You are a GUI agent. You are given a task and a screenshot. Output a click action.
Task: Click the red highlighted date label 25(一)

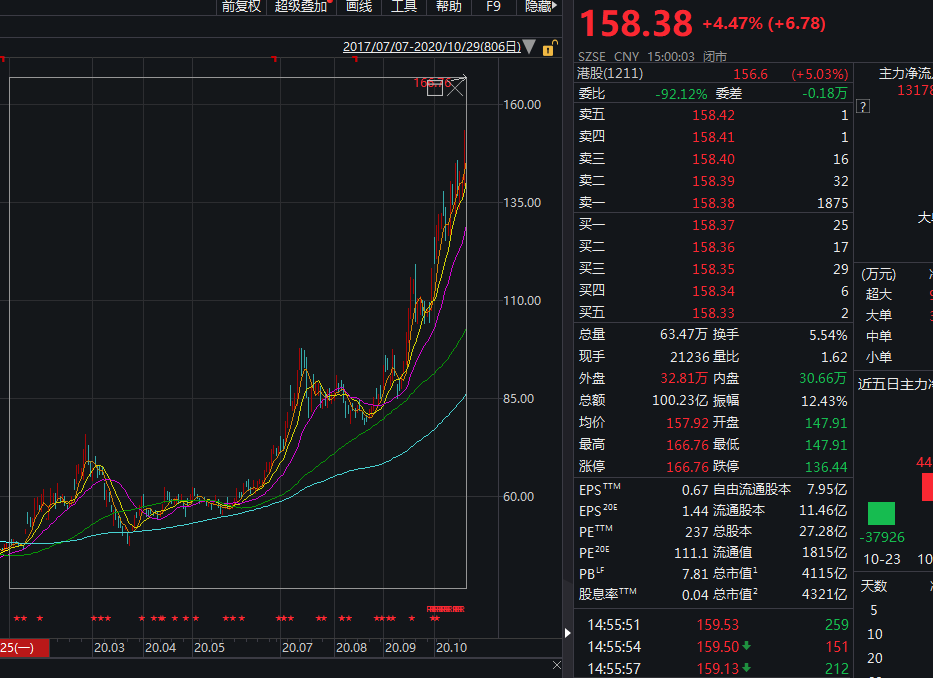tap(24, 648)
